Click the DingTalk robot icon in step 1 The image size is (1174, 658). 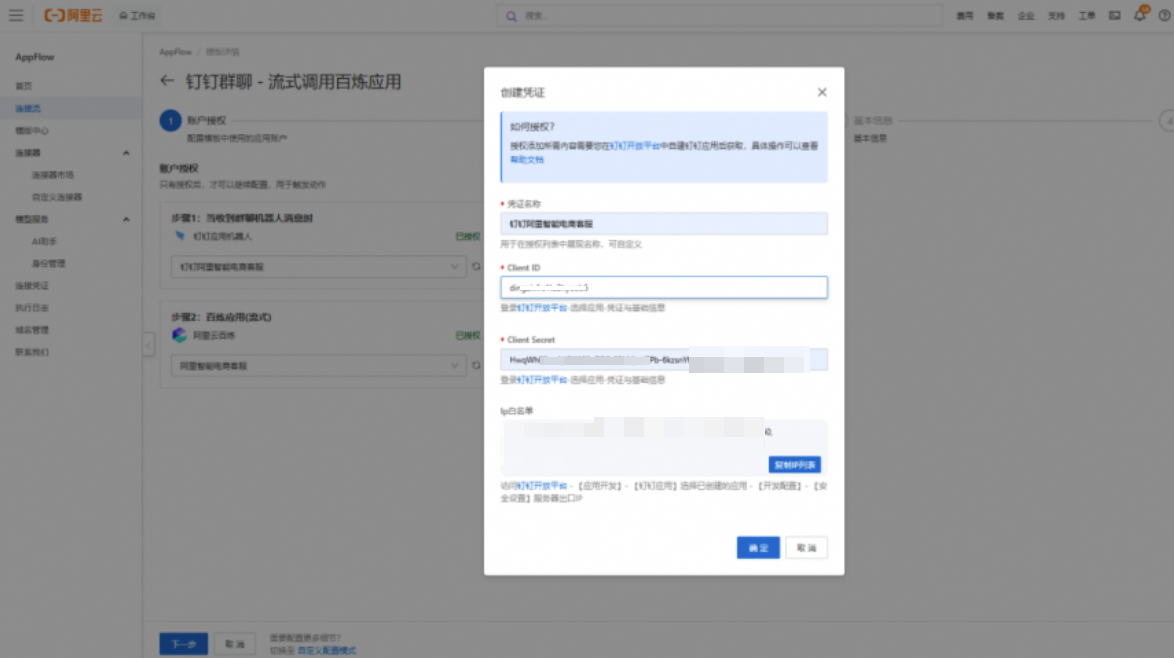click(180, 236)
